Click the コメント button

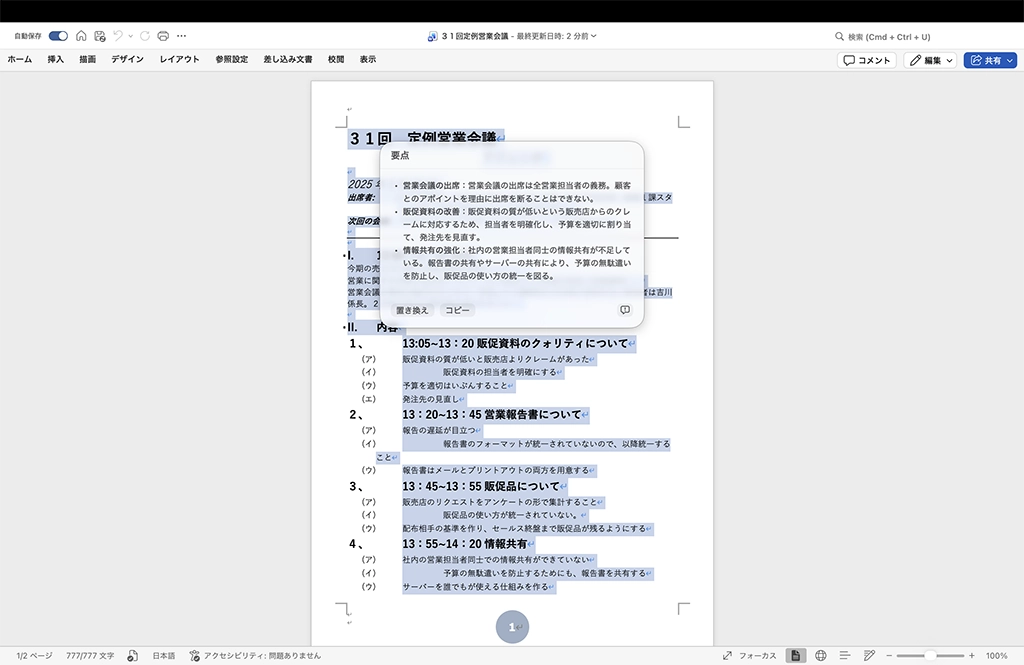(866, 60)
